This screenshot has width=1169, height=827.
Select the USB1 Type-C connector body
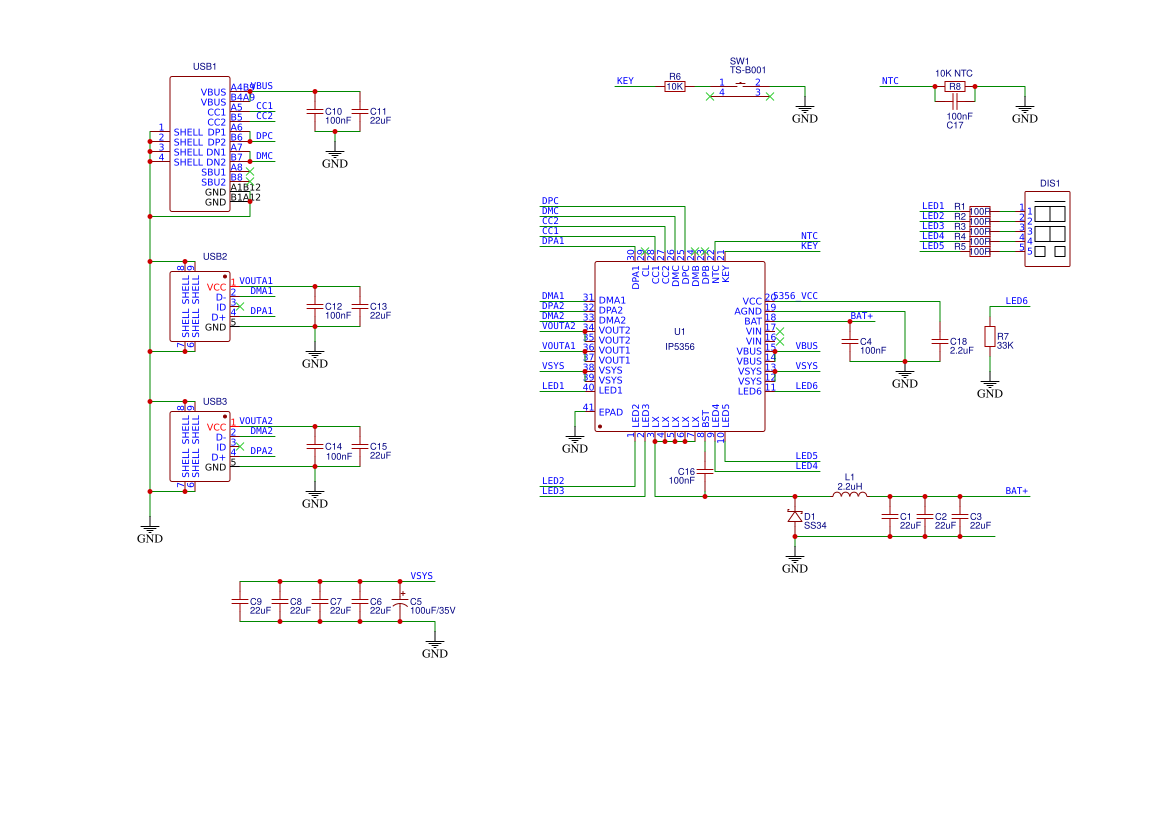pos(200,144)
